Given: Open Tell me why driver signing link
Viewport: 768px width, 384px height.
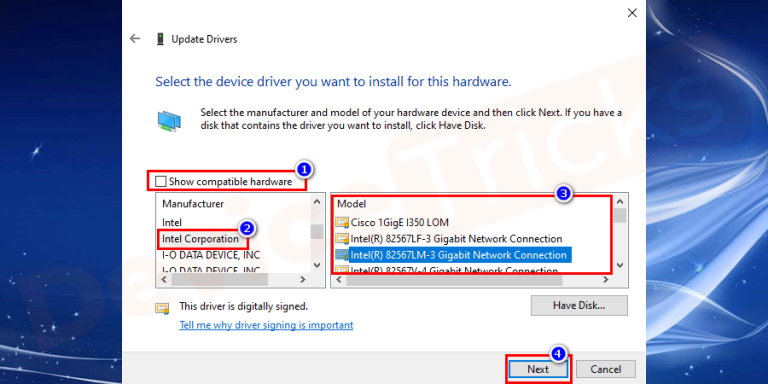Looking at the screenshot, I should (266, 325).
